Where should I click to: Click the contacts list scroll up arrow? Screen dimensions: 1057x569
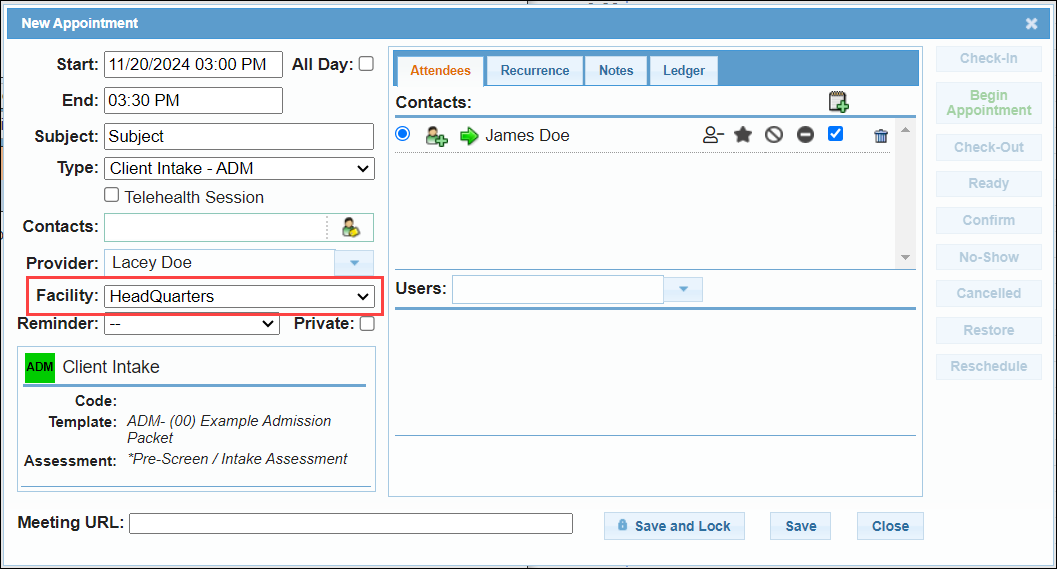905,130
